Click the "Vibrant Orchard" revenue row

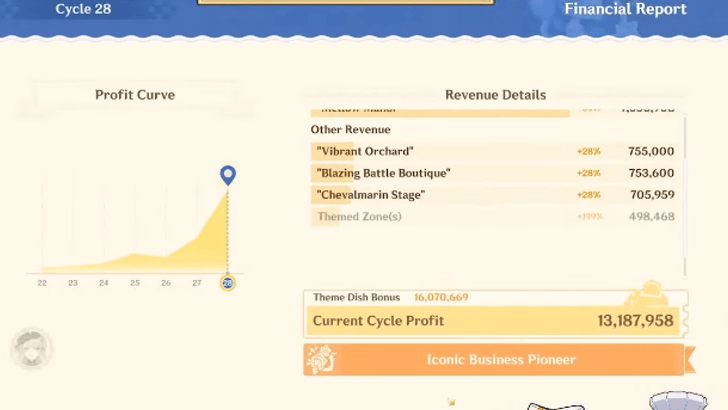[x=494, y=151]
